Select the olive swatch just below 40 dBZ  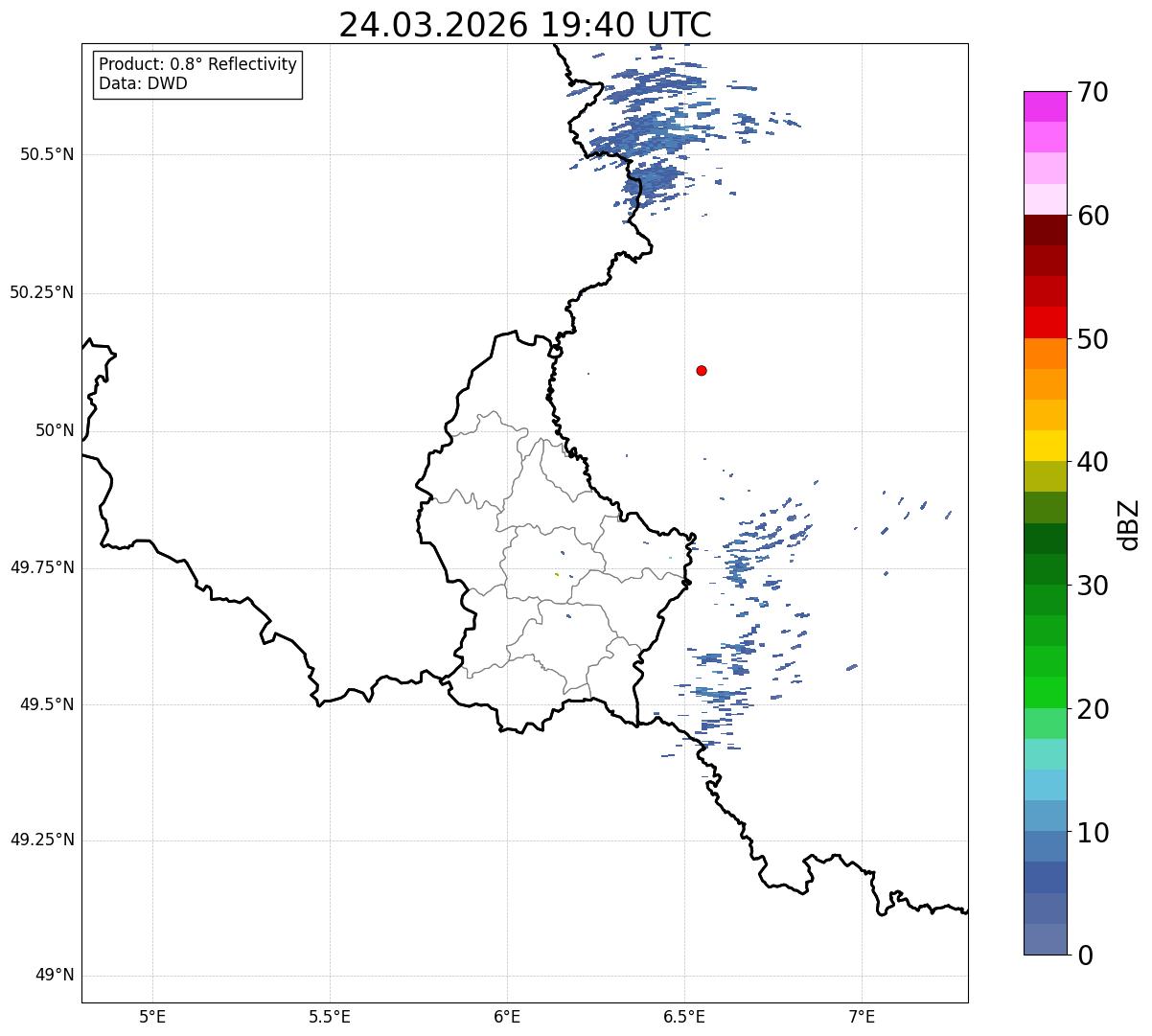[1046, 476]
